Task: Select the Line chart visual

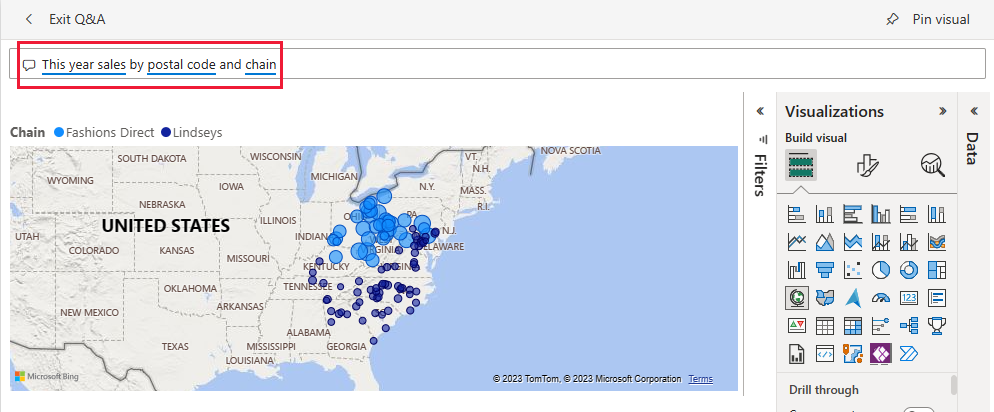Action: coord(796,242)
